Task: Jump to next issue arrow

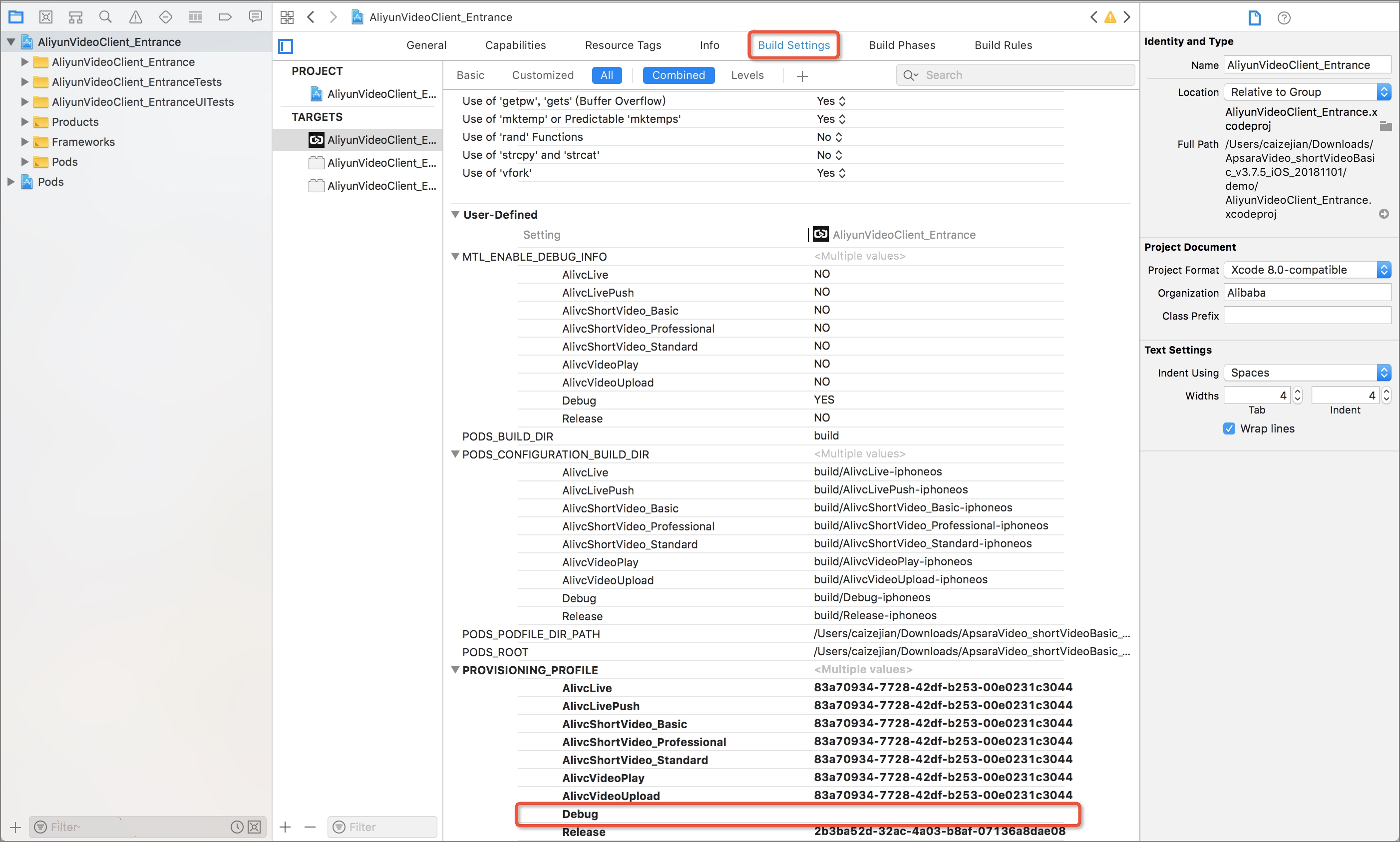Action: (1126, 17)
